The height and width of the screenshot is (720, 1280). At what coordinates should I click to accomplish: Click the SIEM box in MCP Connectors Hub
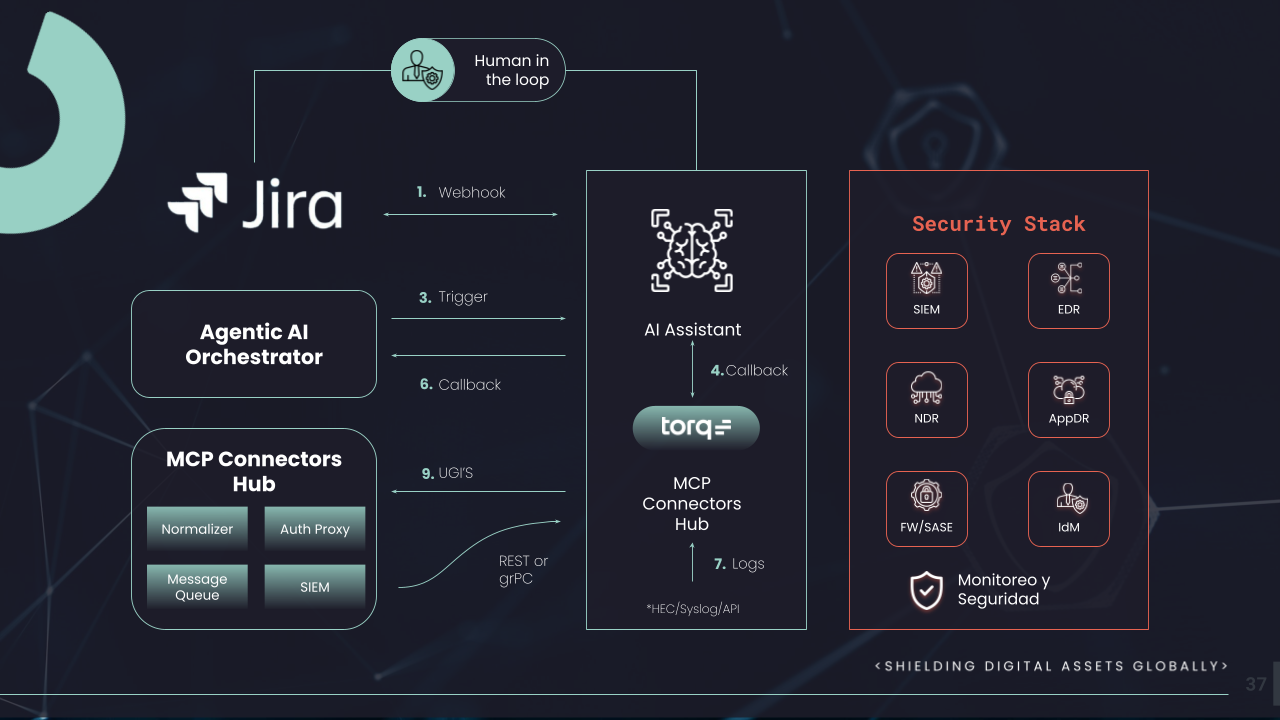[315, 587]
